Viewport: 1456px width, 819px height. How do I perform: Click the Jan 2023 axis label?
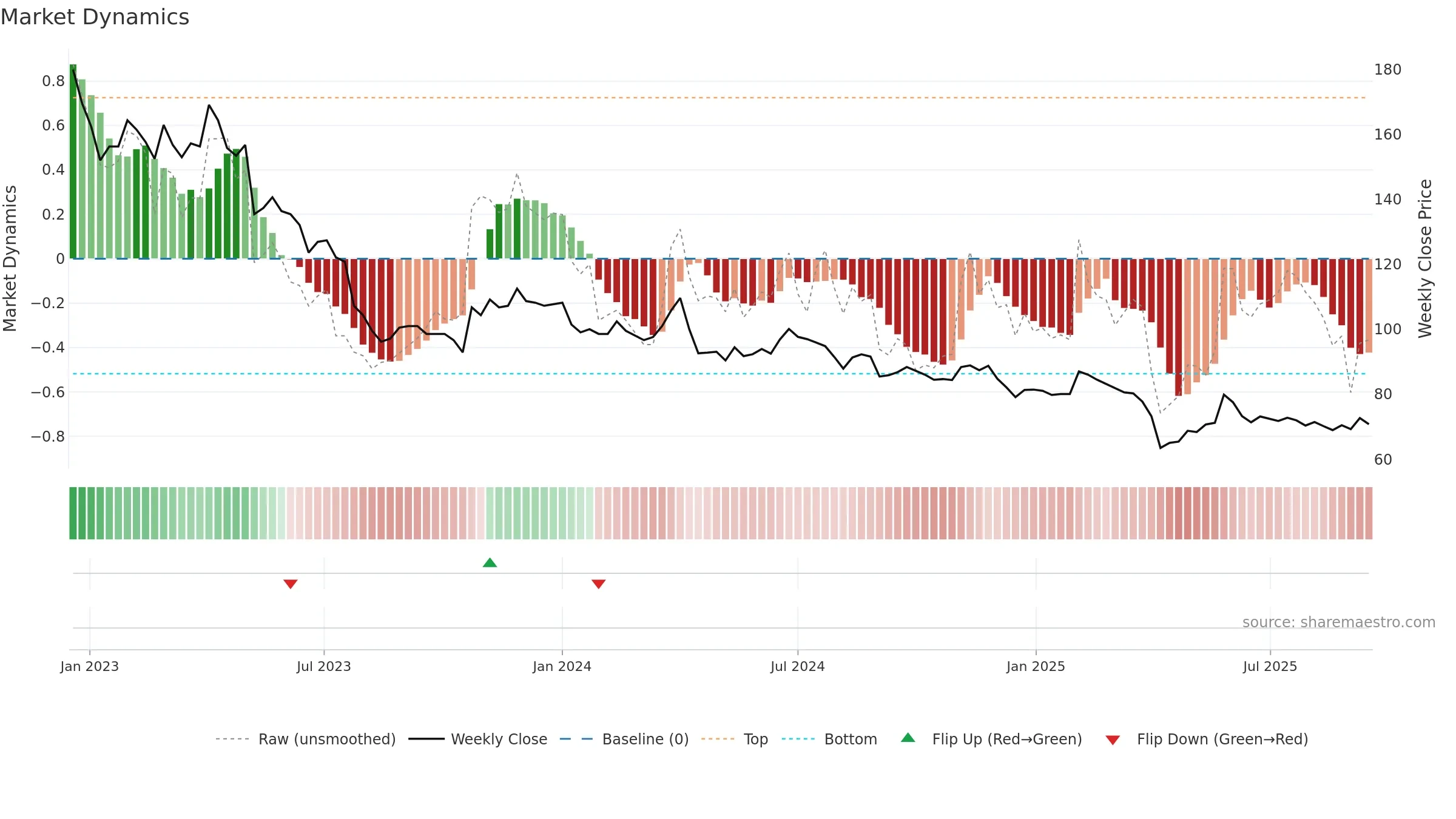pyautogui.click(x=90, y=666)
